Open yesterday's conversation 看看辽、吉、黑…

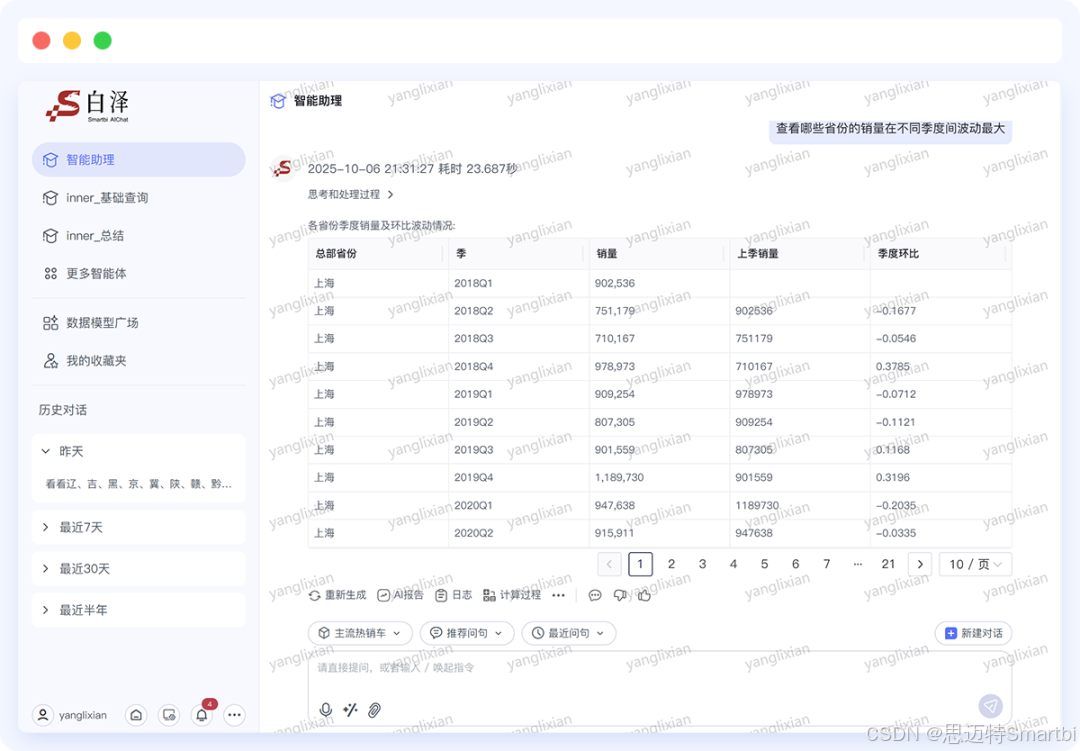(138, 484)
